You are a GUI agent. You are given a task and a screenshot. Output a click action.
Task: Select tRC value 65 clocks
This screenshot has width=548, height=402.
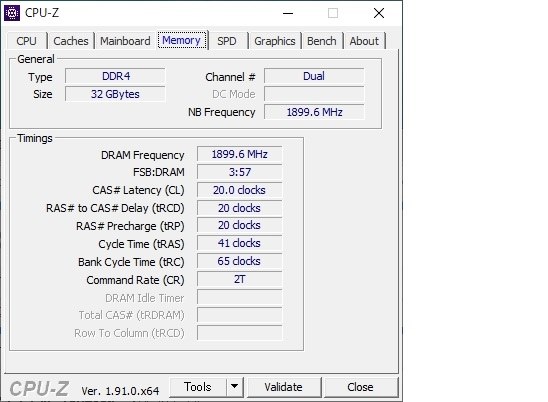point(239,261)
